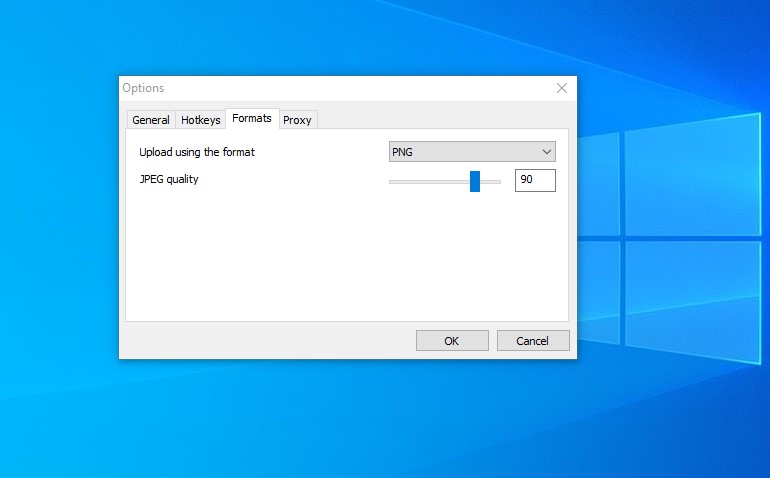
Task: Click the 'JPEG quality' label
Action: [x=169, y=179]
